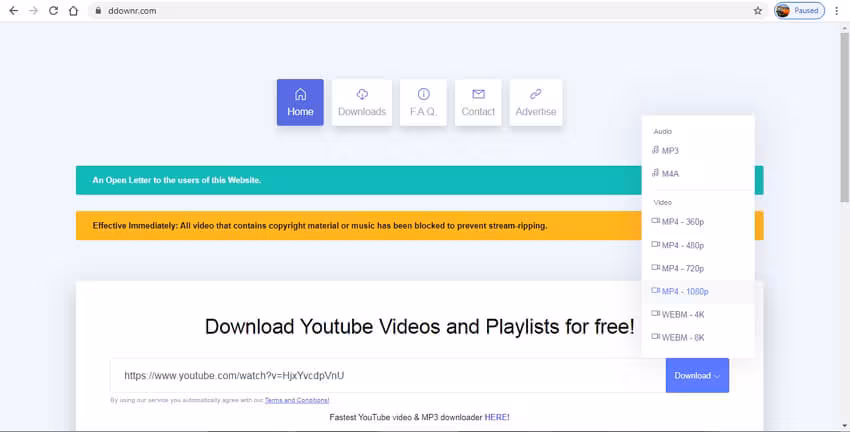Open the Home navigation tab
The height and width of the screenshot is (432, 850).
(300, 102)
